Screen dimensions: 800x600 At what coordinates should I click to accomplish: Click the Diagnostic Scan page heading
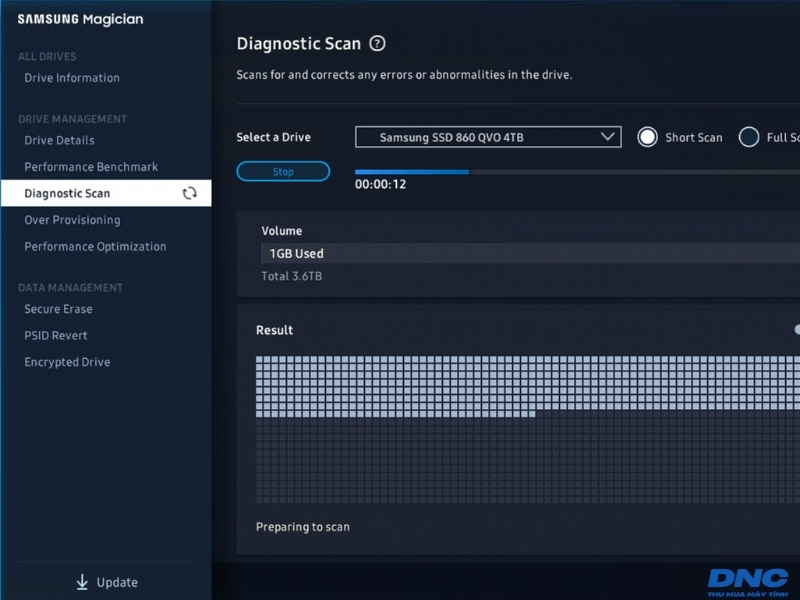[x=299, y=44]
